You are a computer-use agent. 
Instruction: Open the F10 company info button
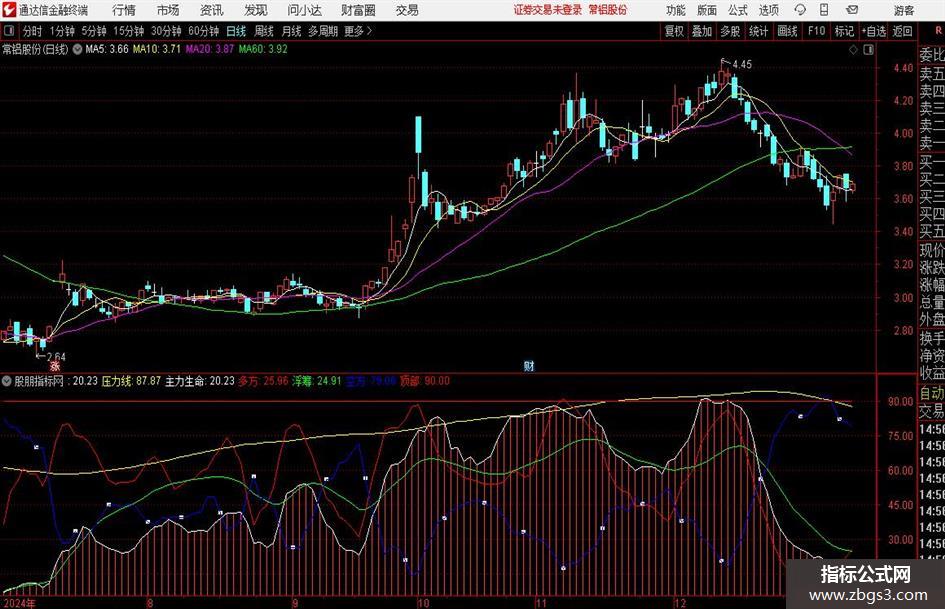(x=816, y=31)
